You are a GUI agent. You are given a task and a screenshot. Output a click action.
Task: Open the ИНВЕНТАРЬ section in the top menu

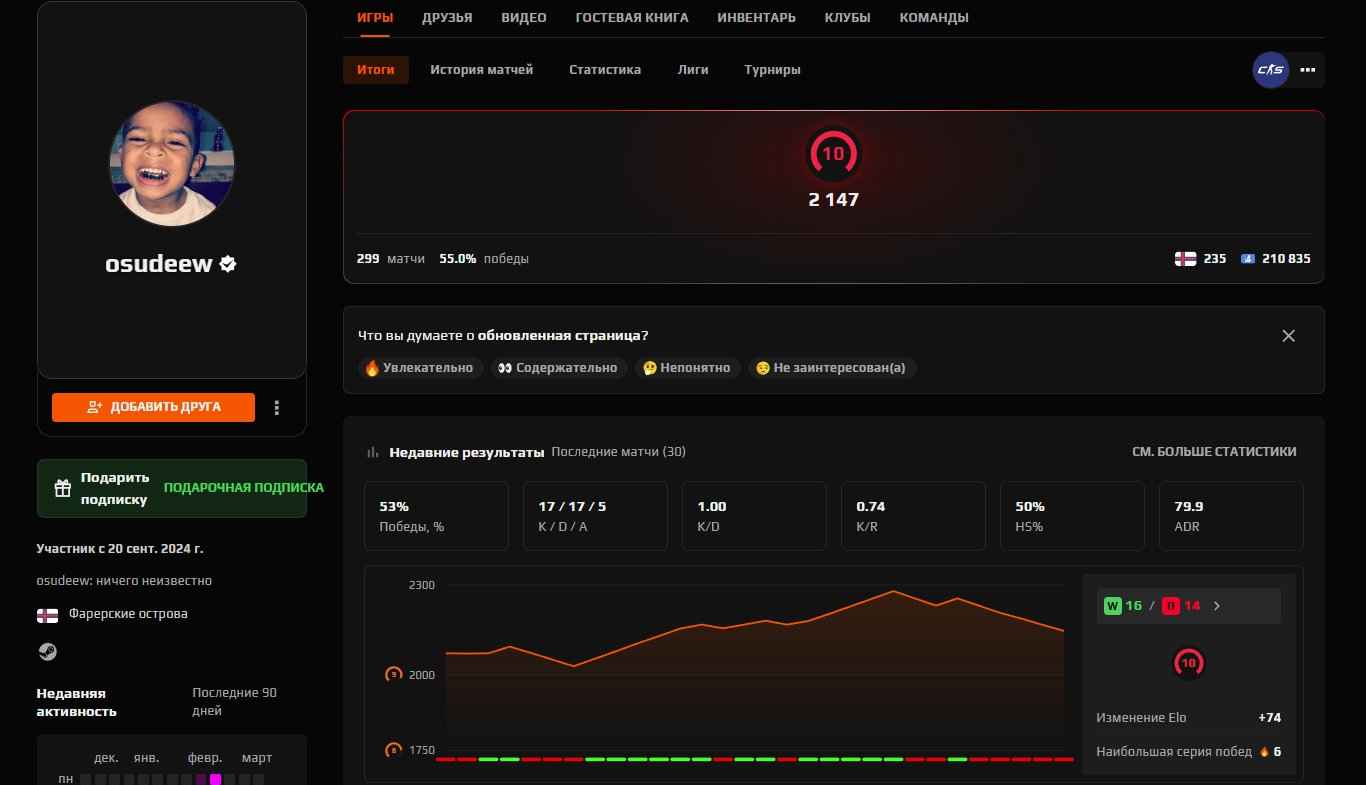pos(756,17)
